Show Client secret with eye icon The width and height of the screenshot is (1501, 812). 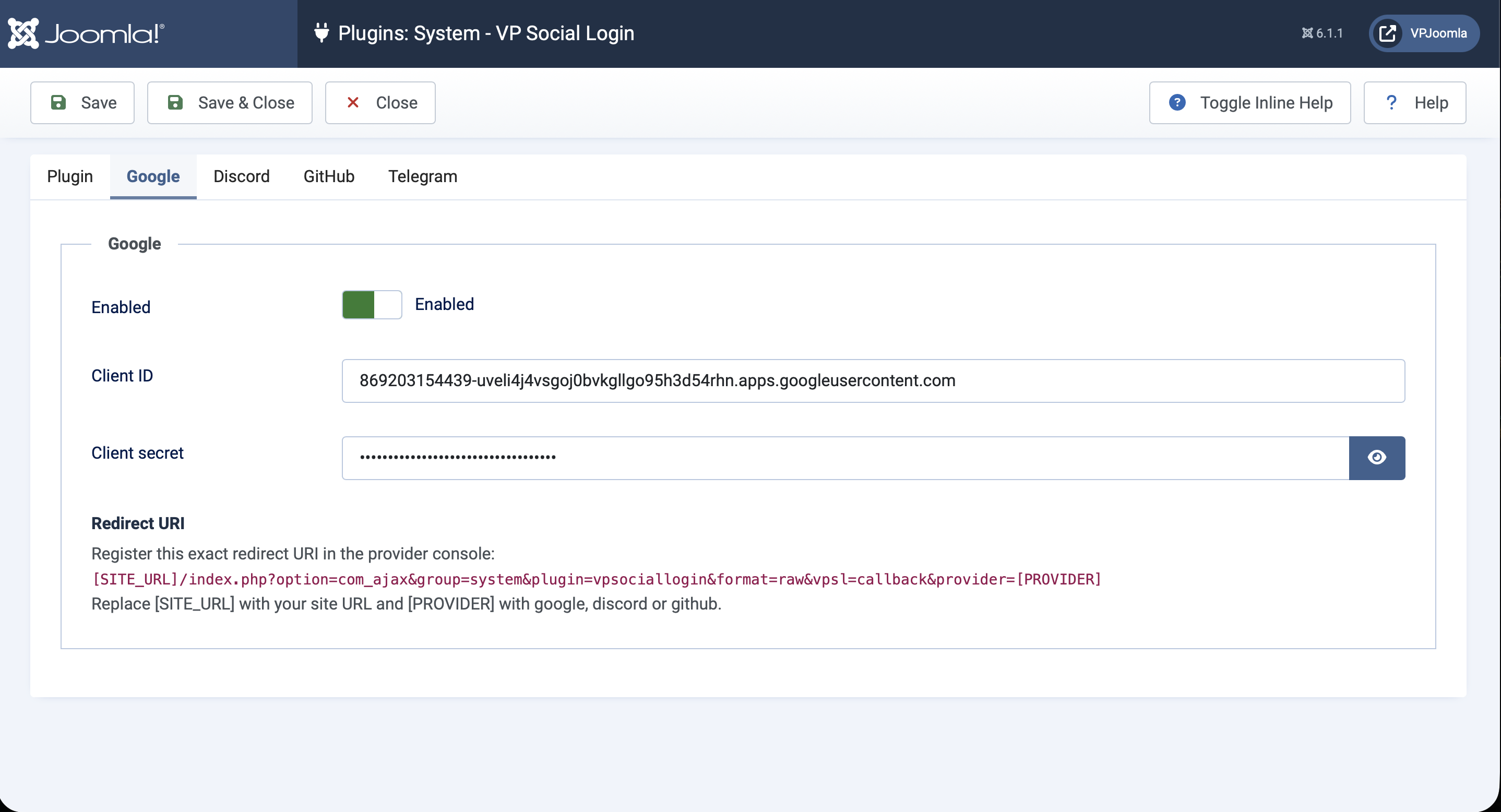point(1376,458)
